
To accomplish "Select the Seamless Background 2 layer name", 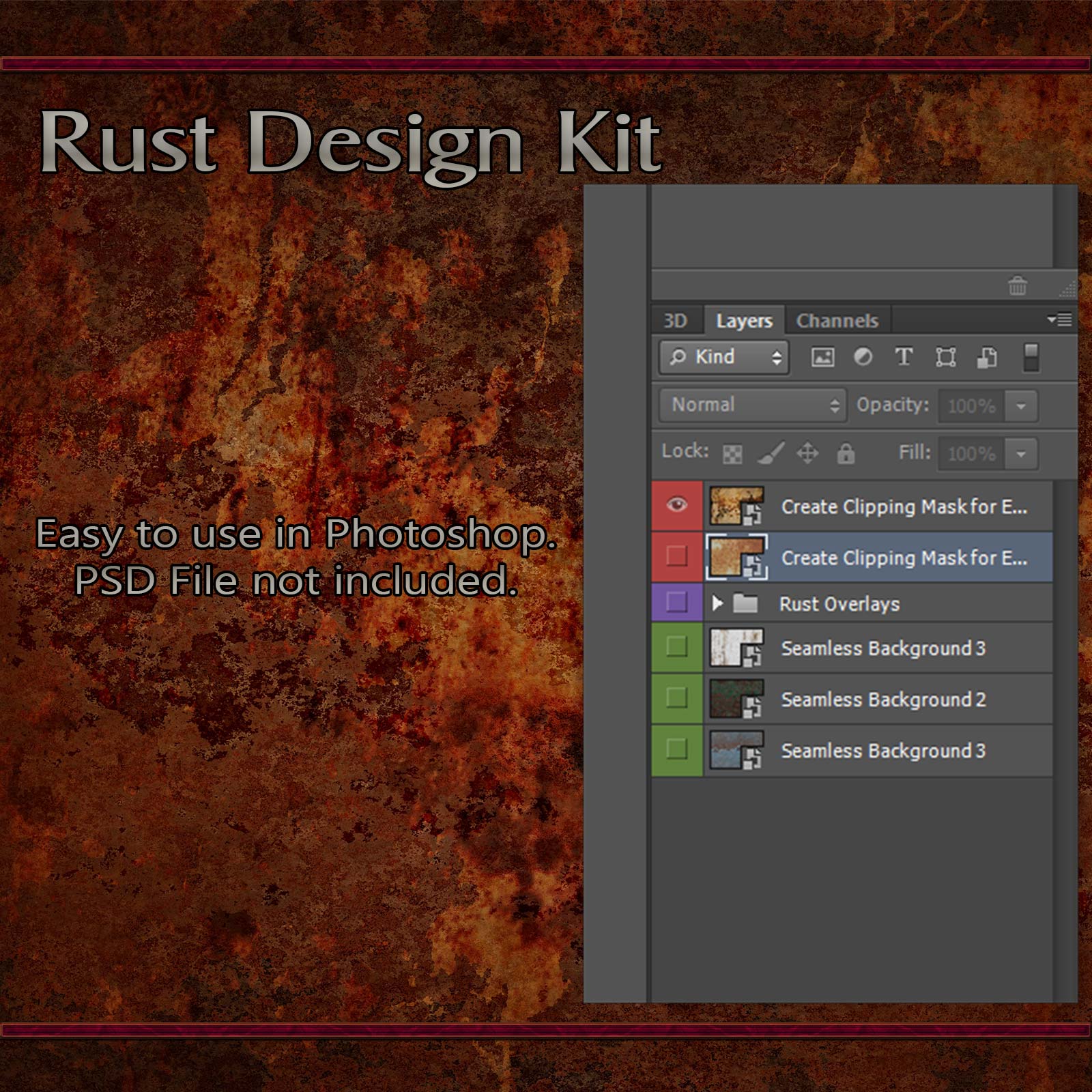I will [x=883, y=700].
